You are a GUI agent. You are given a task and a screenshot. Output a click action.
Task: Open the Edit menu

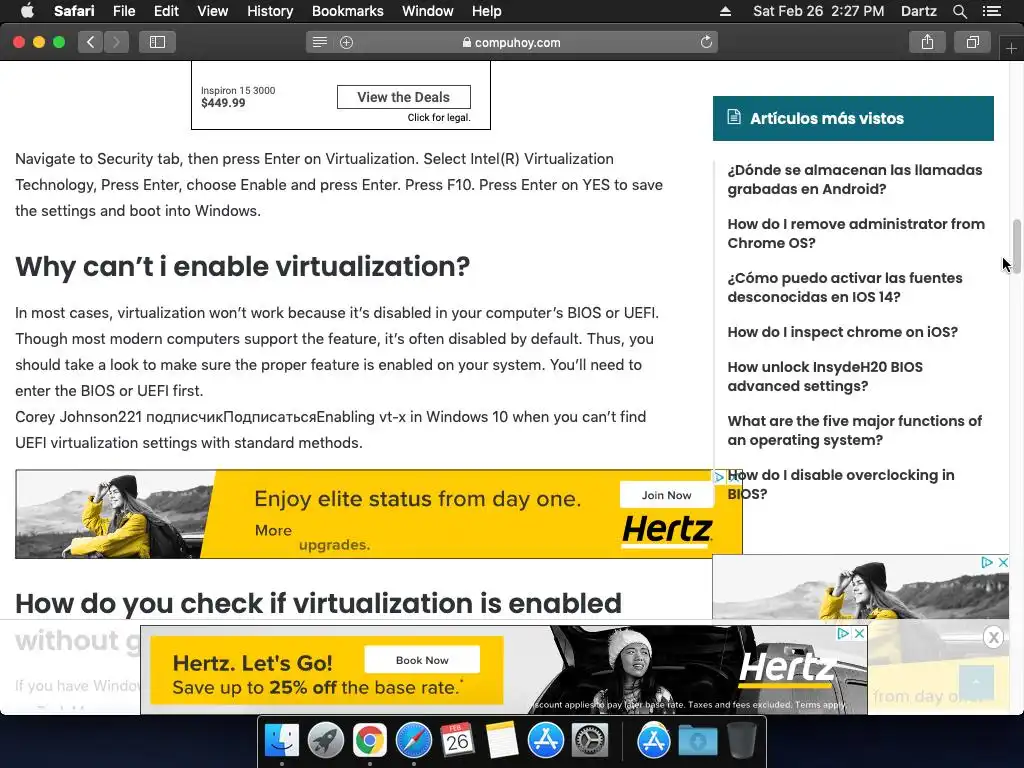click(166, 11)
